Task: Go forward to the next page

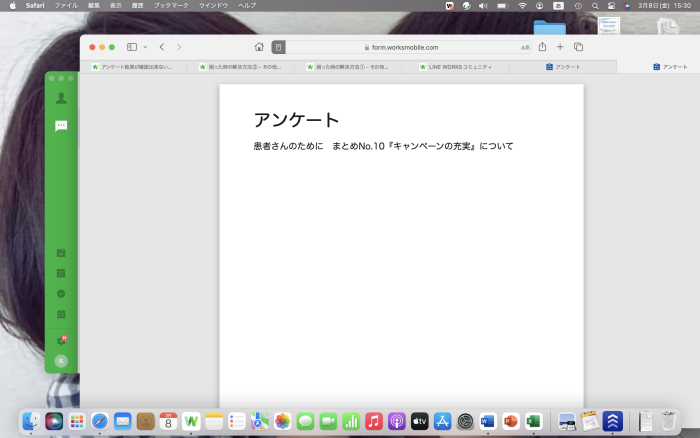Action: tap(179, 47)
